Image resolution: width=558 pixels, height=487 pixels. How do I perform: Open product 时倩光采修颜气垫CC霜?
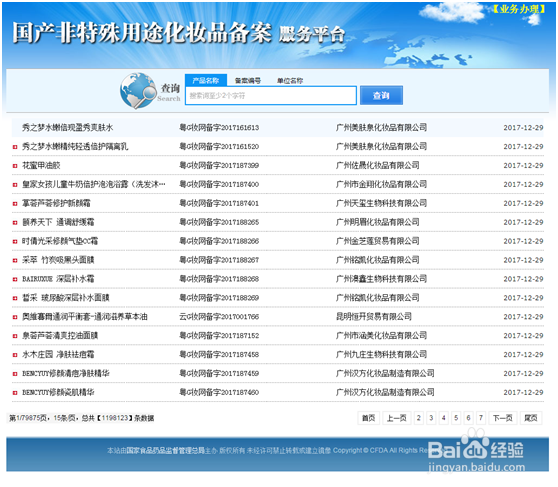60,241
